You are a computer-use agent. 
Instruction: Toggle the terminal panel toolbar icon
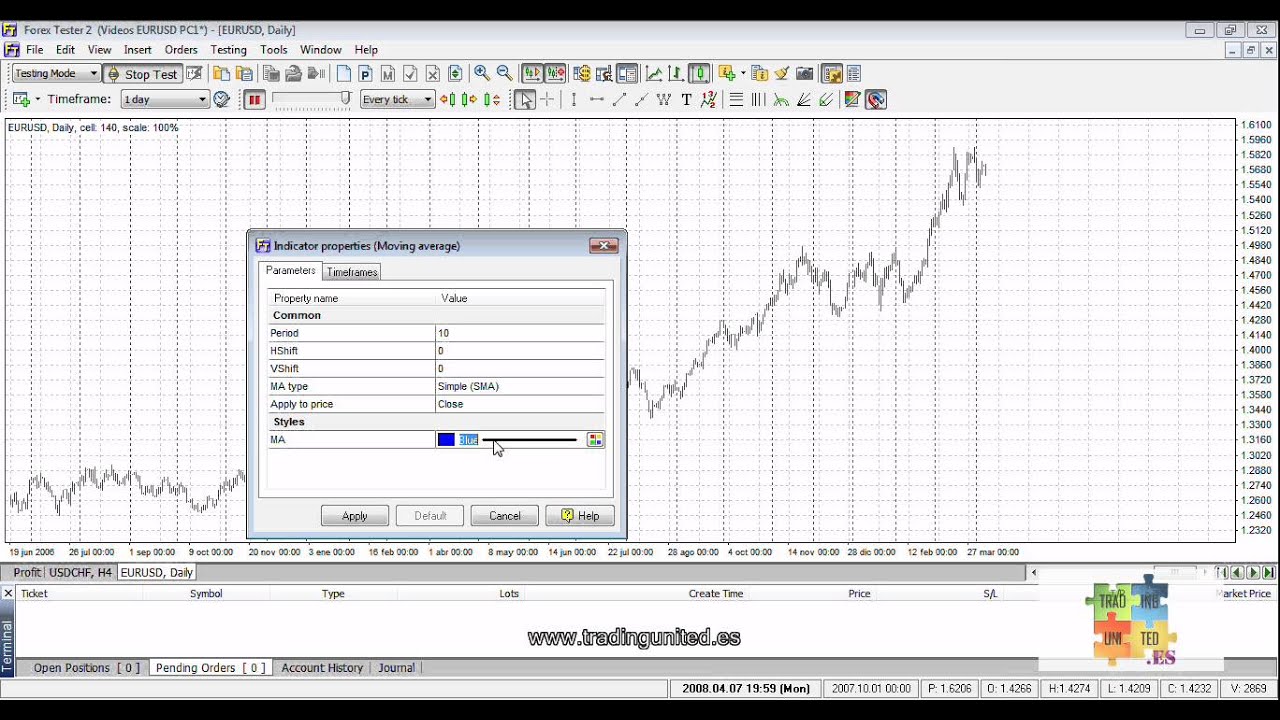(627, 73)
